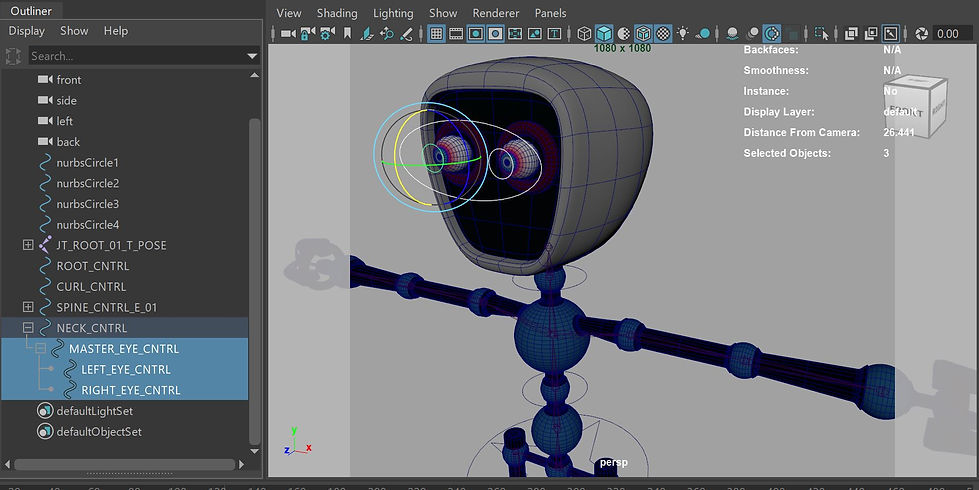The height and width of the screenshot is (490, 979).
Task: Open the Lighting menu
Action: 393,13
